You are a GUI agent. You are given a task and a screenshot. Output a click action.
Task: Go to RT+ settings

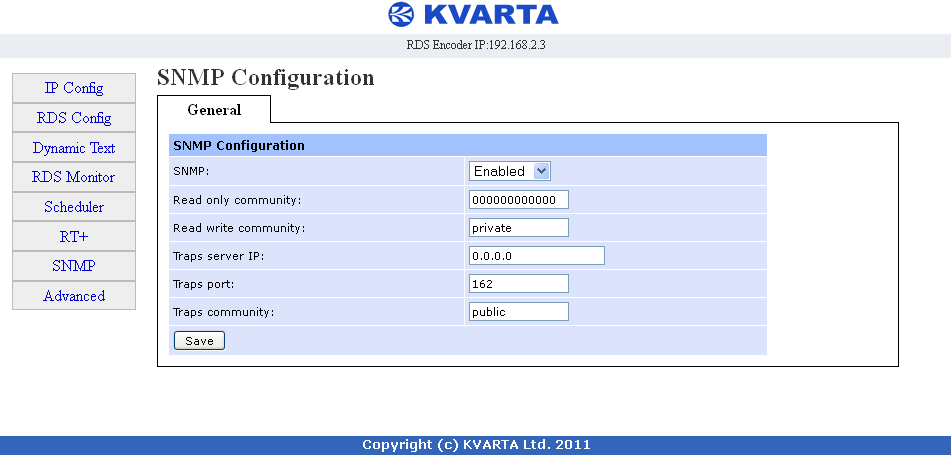point(74,237)
